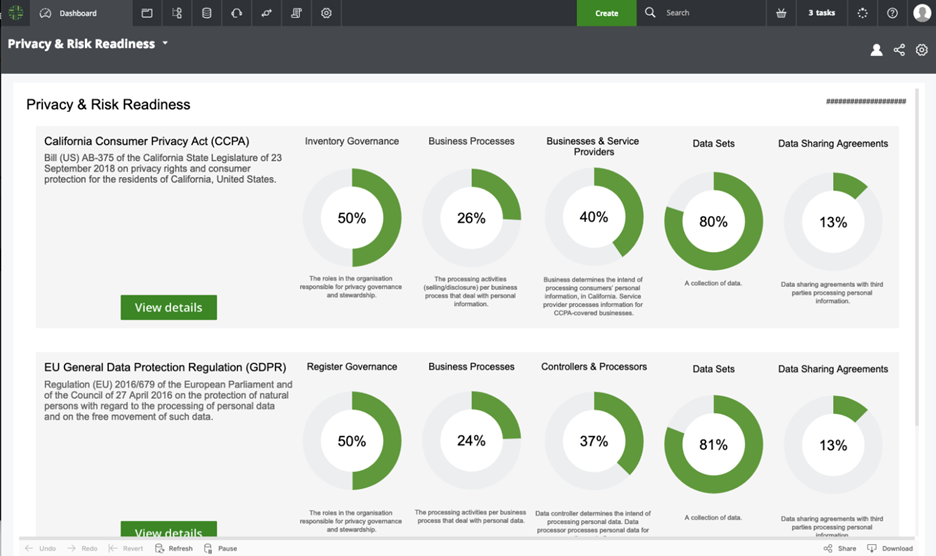
Task: Open the connected-nodes icon beside the headset
Action: click(266, 13)
